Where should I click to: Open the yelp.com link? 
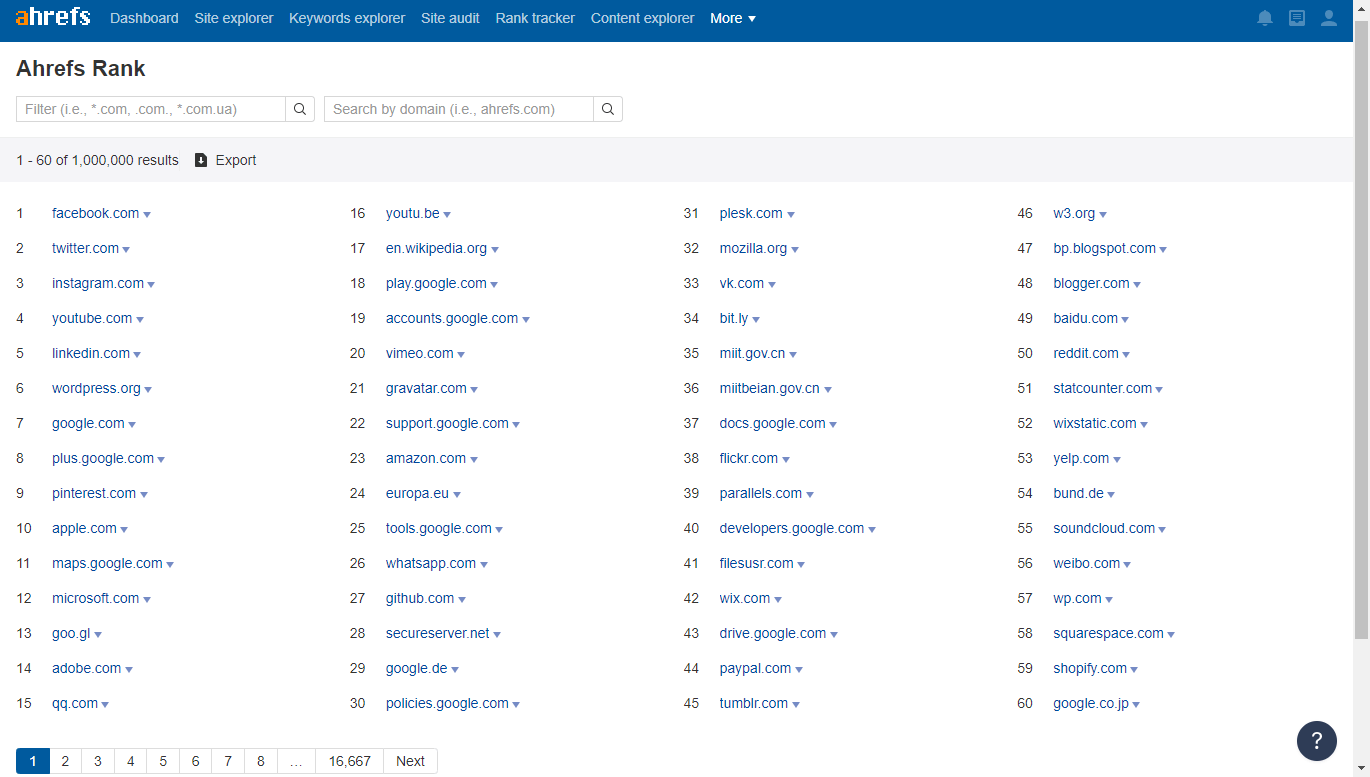[x=1081, y=458]
